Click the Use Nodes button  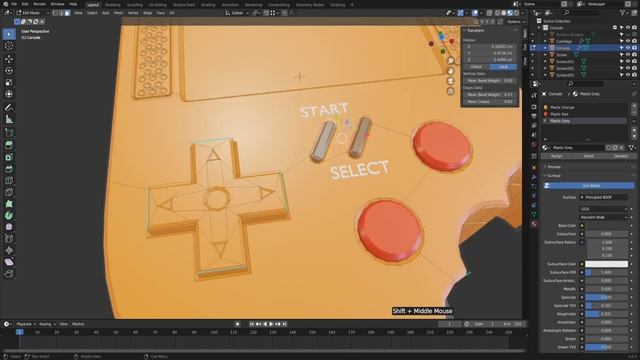588,186
